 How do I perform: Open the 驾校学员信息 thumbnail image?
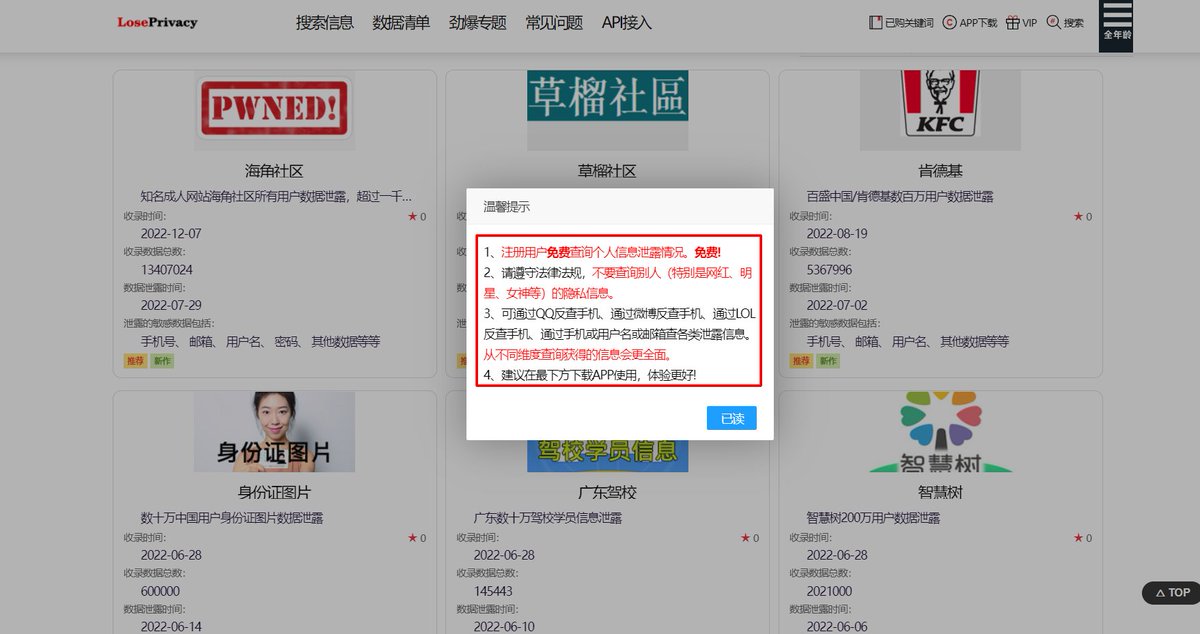tap(608, 454)
